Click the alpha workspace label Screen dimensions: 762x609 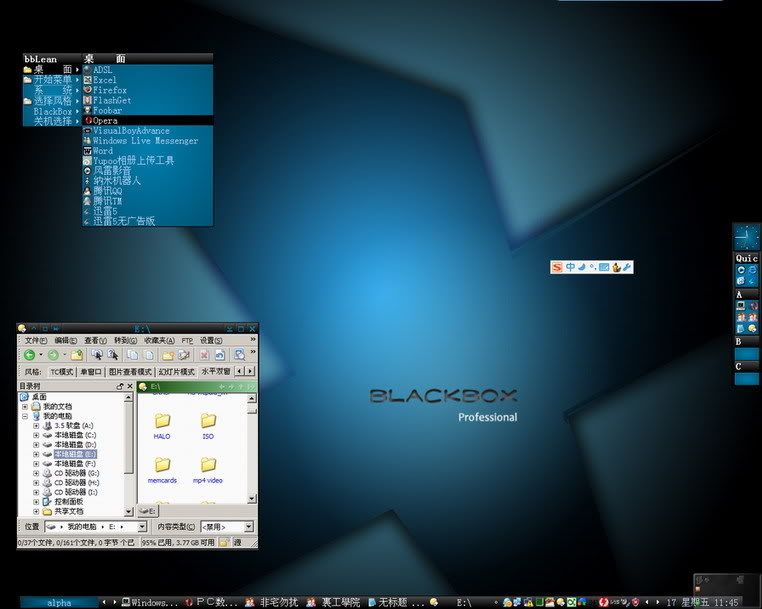tap(59, 603)
